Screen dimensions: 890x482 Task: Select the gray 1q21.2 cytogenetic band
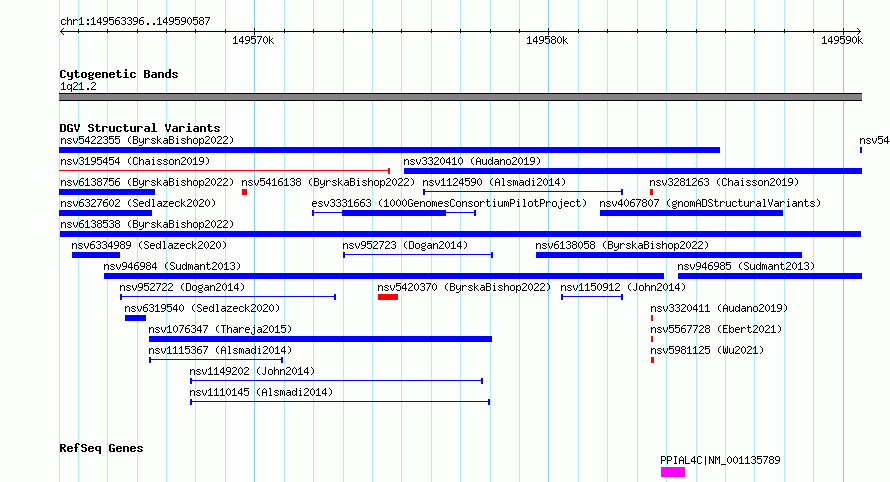pos(460,97)
